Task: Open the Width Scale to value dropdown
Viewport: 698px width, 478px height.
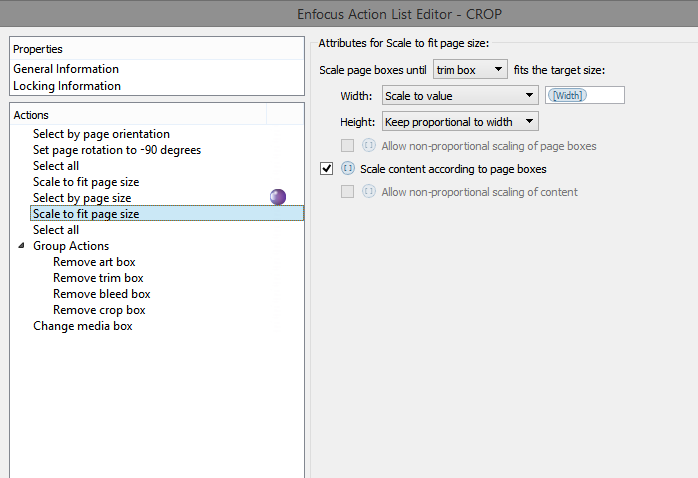Action: pyautogui.click(x=460, y=95)
